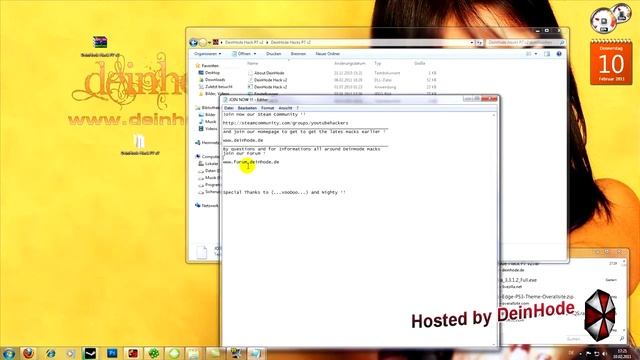Viewport: 640px width, 360px height.
Task: Open the red icon in the taskbar
Action: point(133,353)
